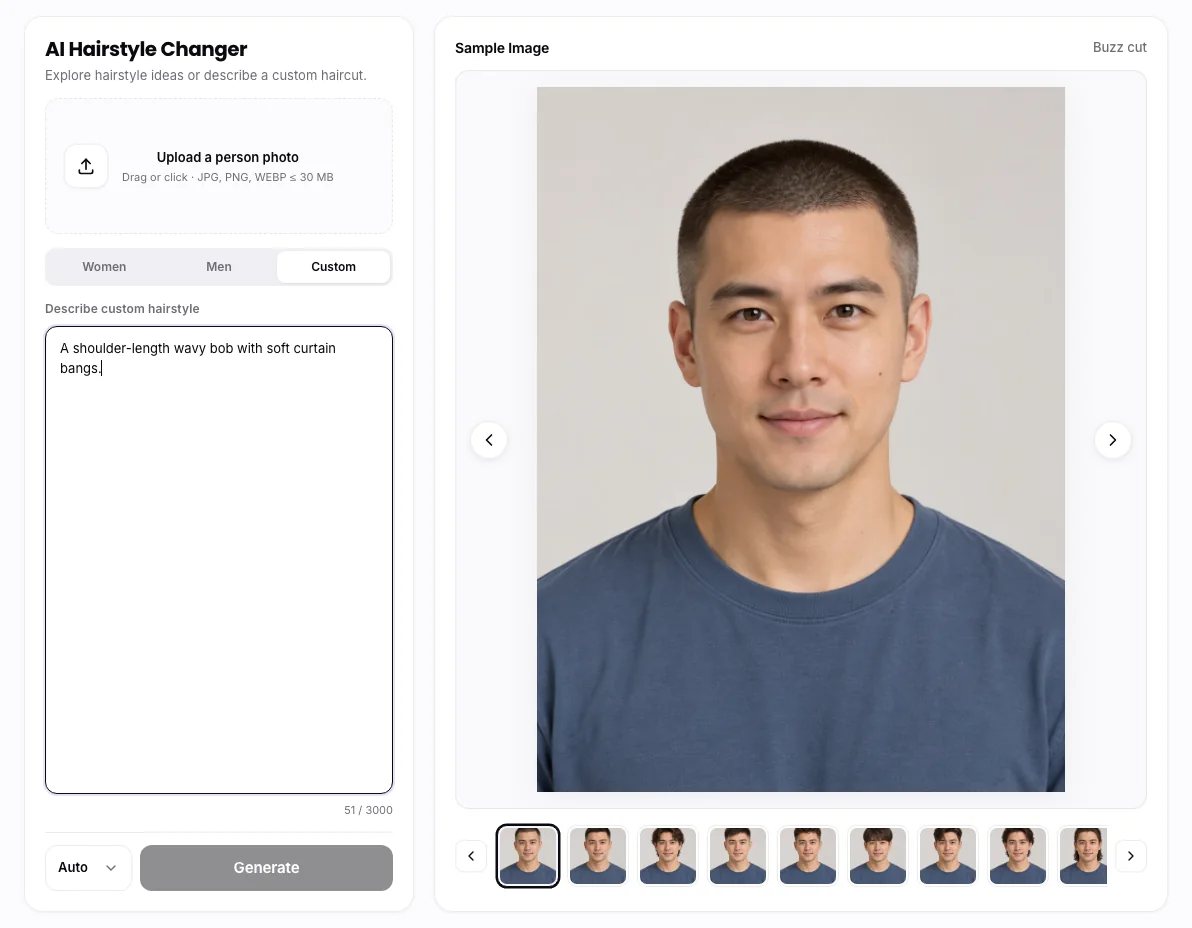Select the third hairstyle thumbnail

tap(667, 856)
